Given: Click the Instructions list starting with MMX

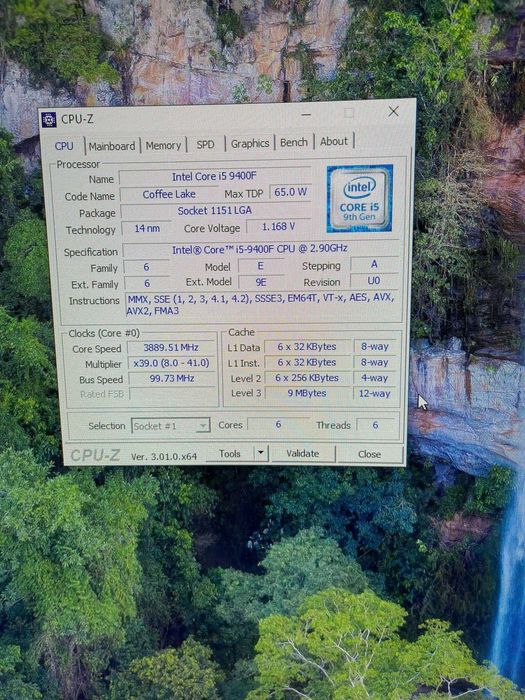Looking at the screenshot, I should (261, 304).
